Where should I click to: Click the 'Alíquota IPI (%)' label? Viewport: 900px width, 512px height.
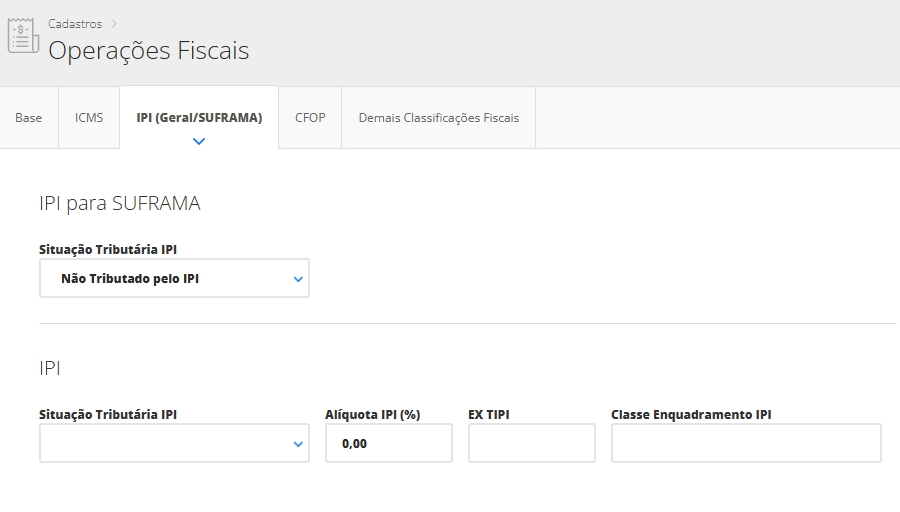coord(372,414)
